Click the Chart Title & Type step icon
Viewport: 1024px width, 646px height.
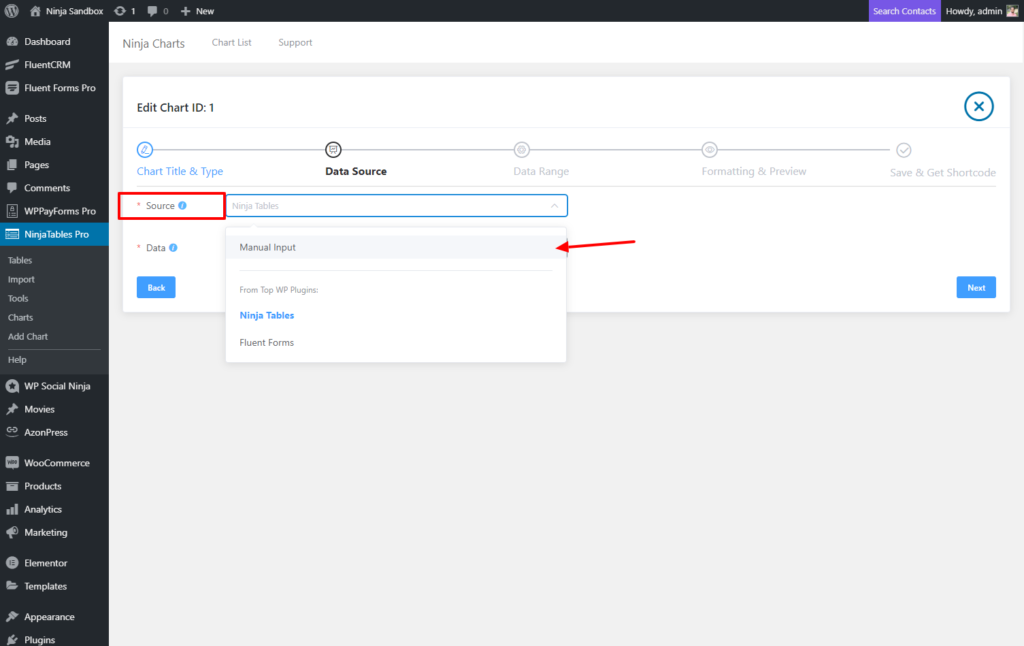[145, 150]
